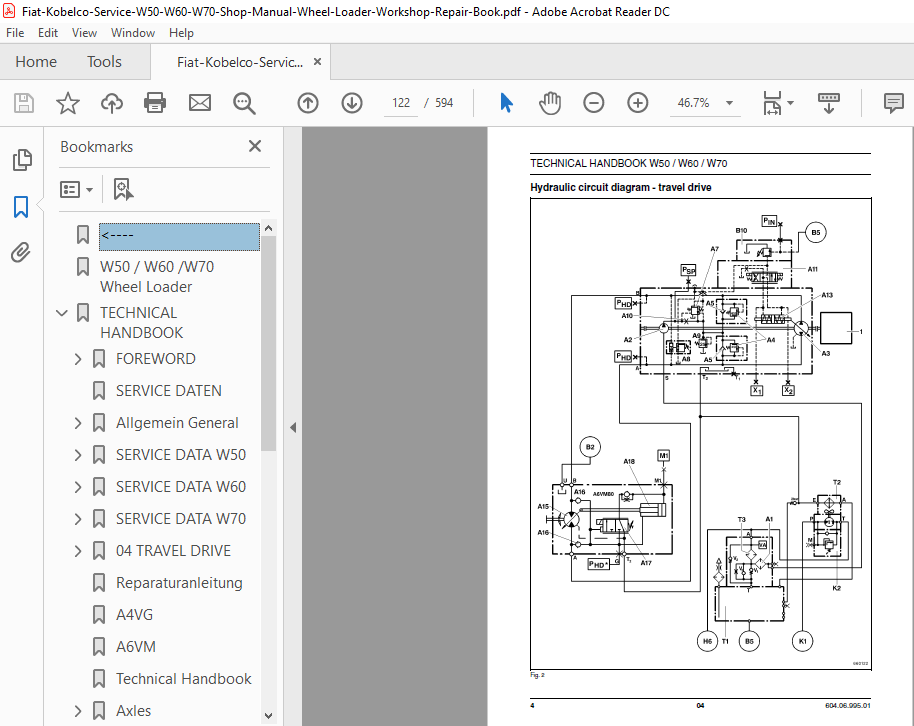The width and height of the screenshot is (914, 726).
Task: Zoom out with minus icon
Action: point(594,103)
